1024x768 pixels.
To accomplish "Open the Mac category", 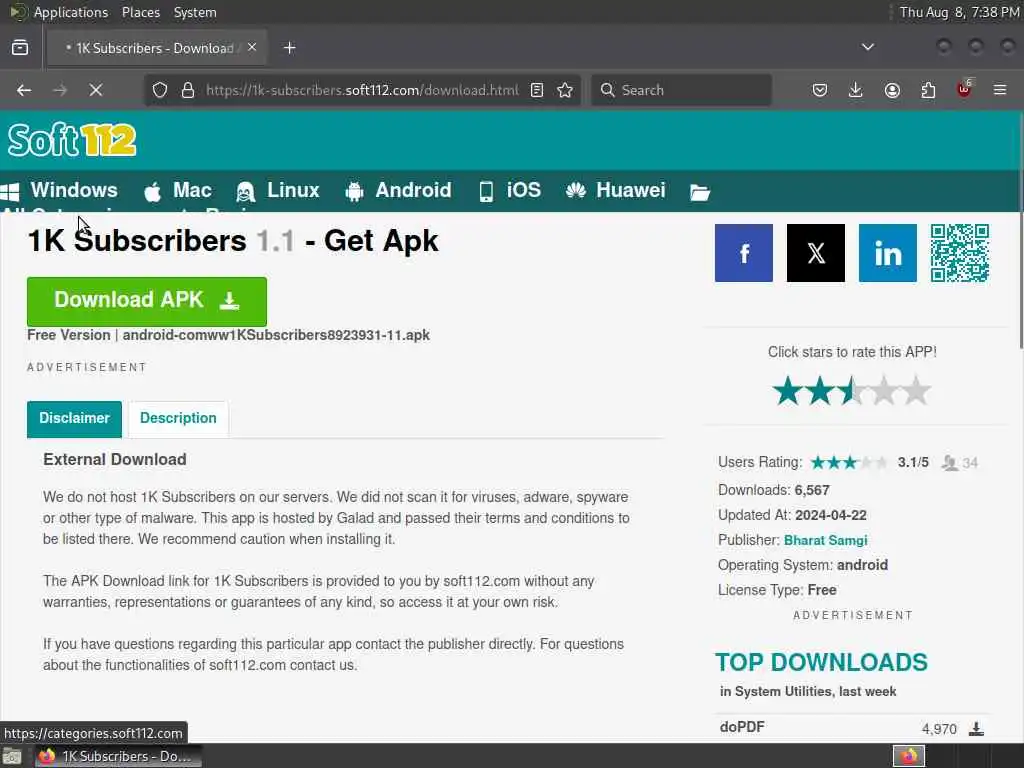I will pyautogui.click(x=178, y=191).
